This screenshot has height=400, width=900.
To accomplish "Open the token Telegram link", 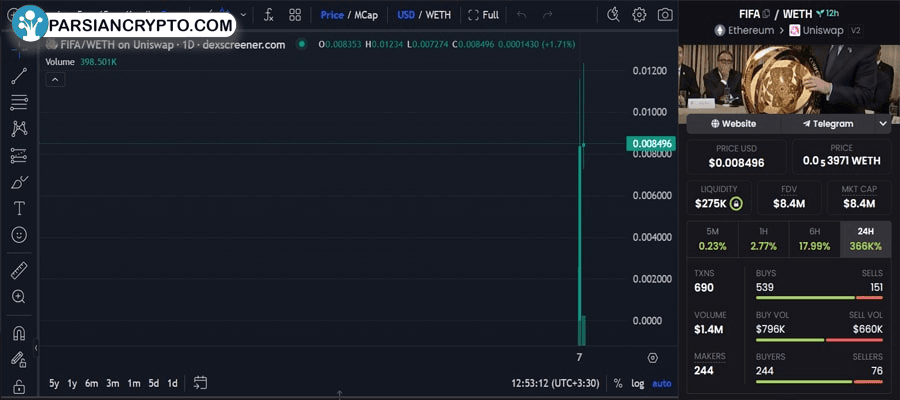I will tap(828, 123).
